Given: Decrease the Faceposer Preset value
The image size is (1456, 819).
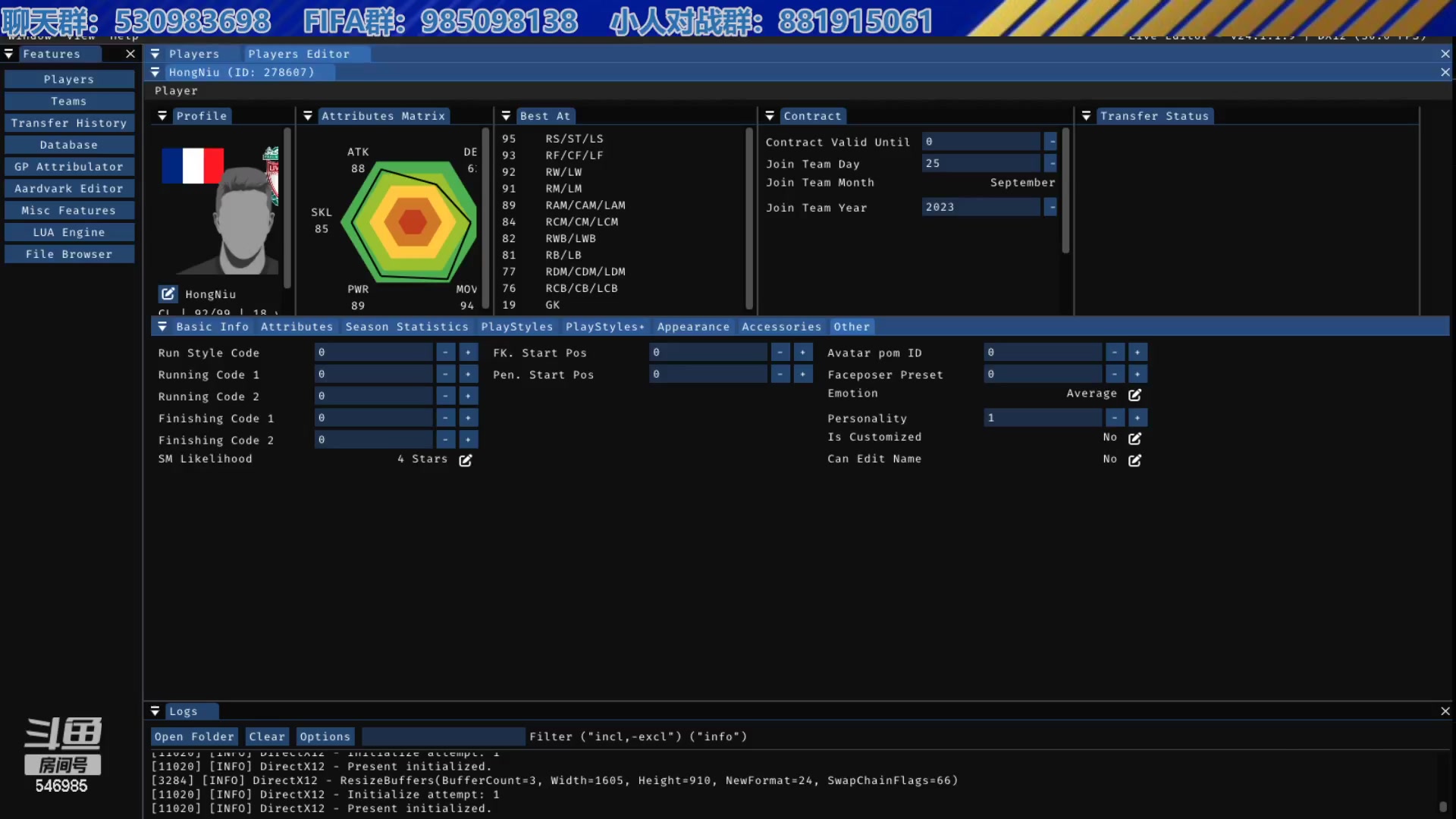Looking at the screenshot, I should point(1115,375).
